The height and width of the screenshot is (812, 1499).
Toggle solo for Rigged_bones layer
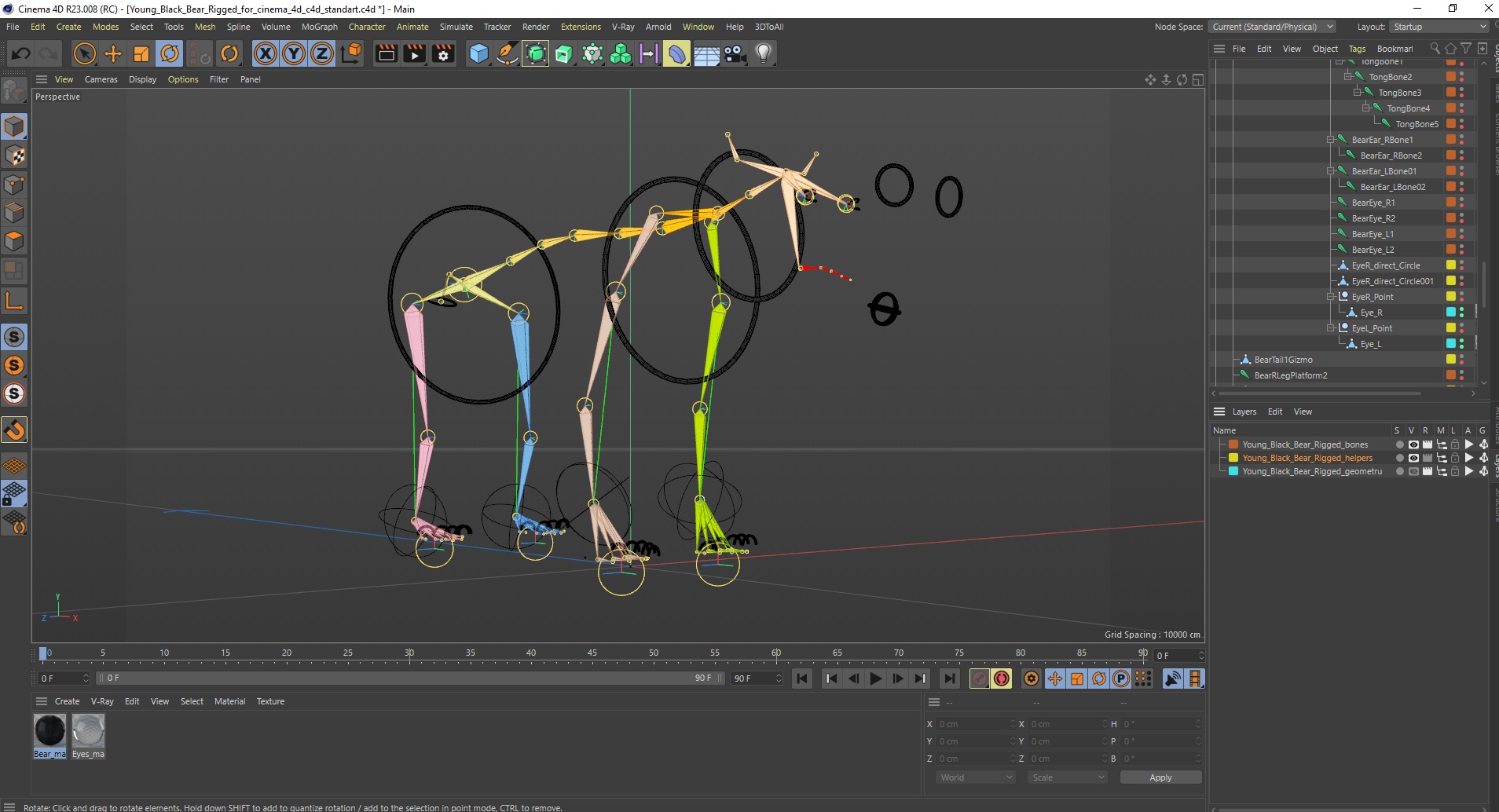(x=1399, y=444)
